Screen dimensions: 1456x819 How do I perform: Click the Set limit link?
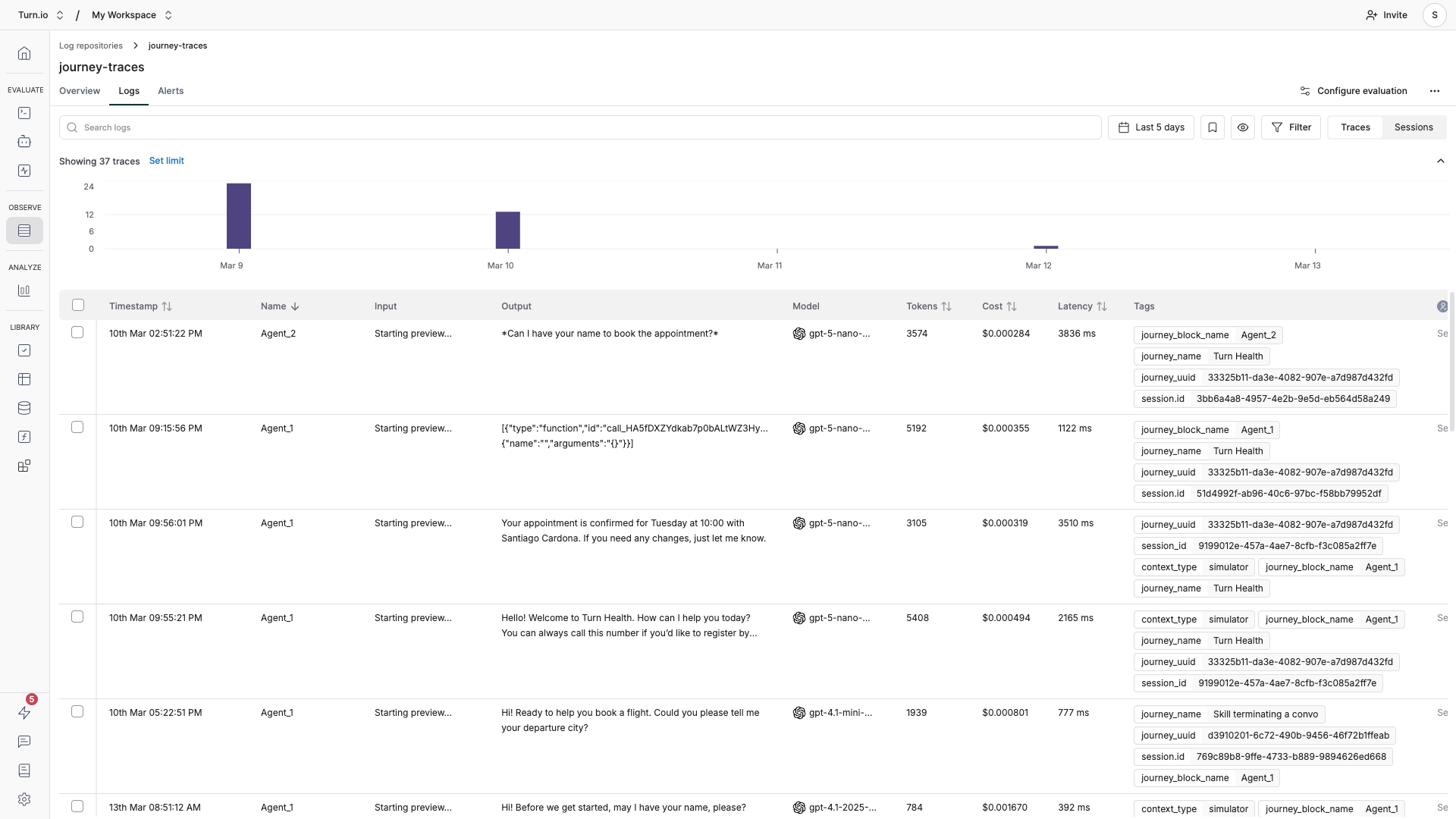tap(166, 161)
